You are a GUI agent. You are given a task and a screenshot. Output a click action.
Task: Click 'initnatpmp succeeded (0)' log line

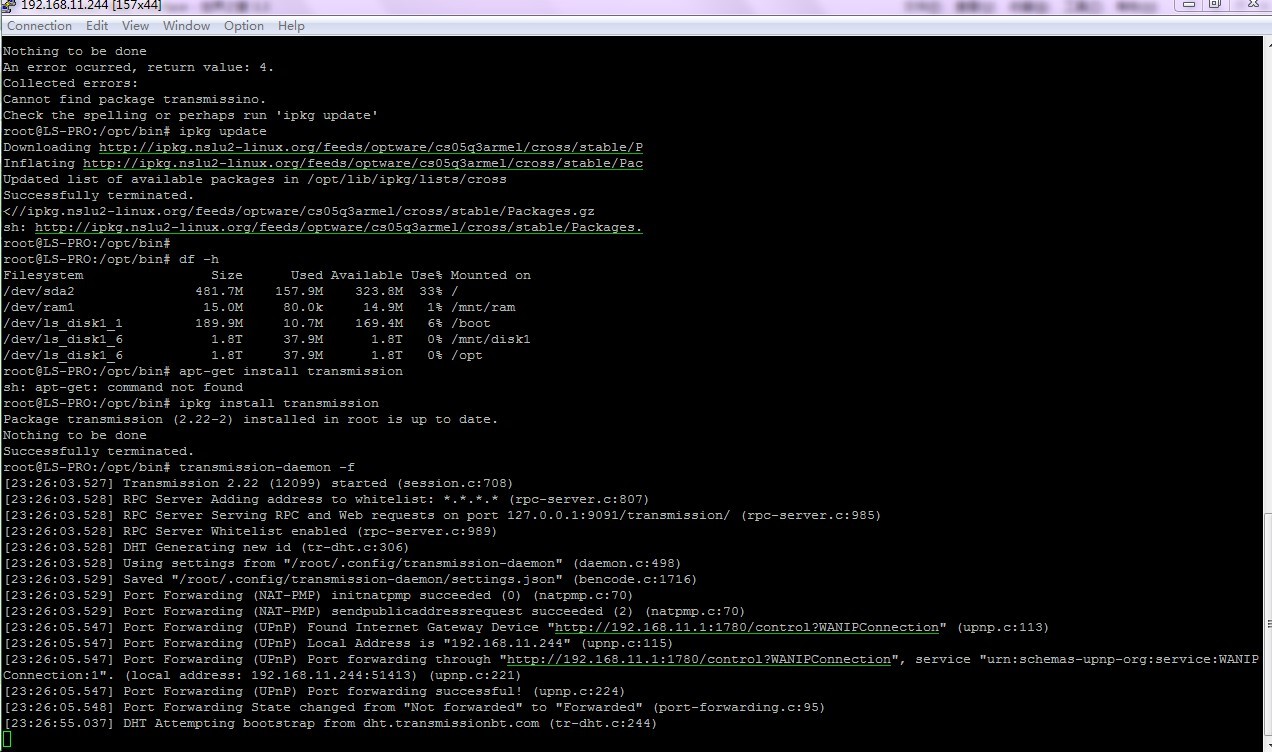pyautogui.click(x=319, y=596)
